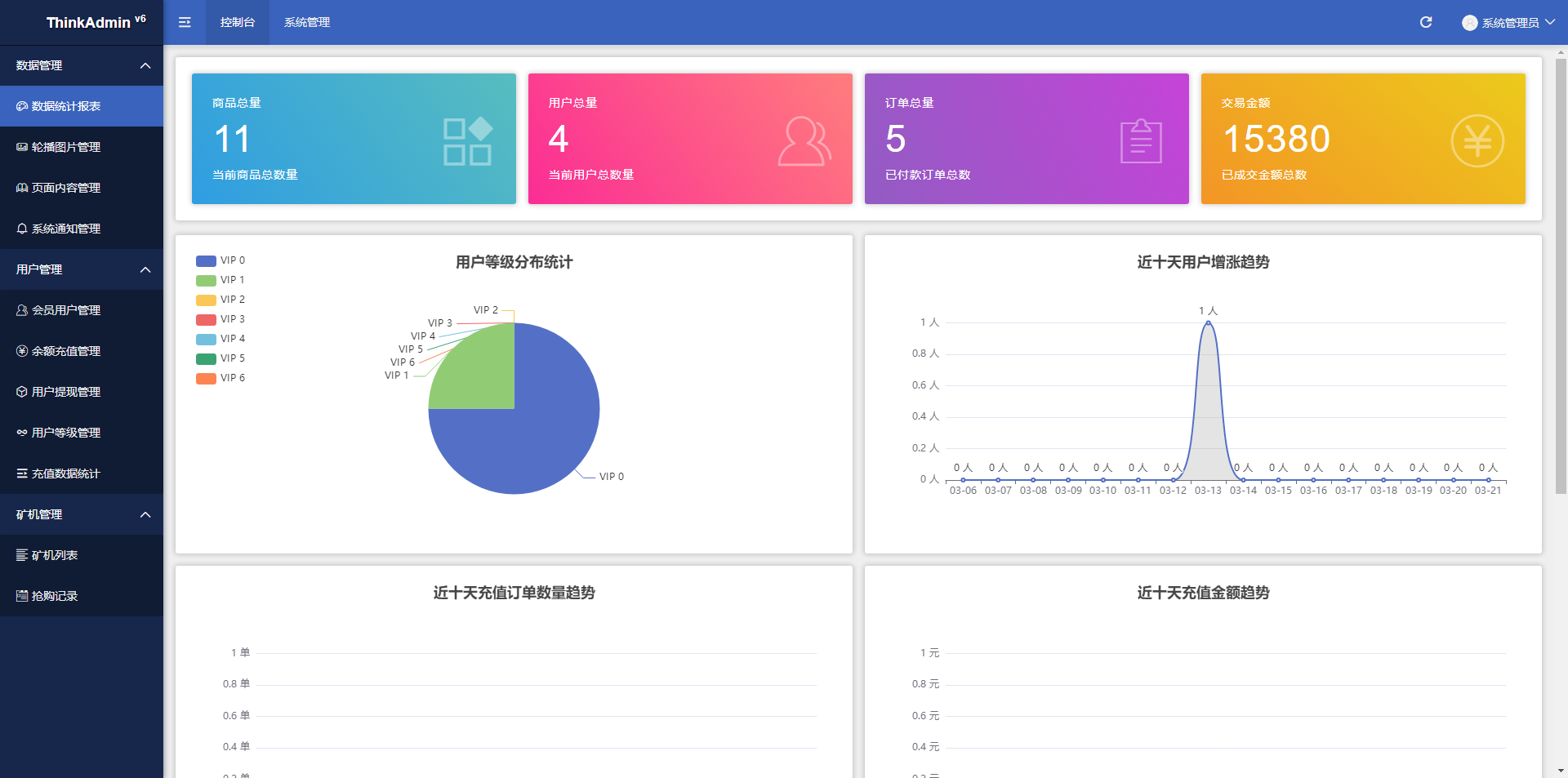
Task: Click the 系统通知管理 bell icon
Action: click(22, 229)
